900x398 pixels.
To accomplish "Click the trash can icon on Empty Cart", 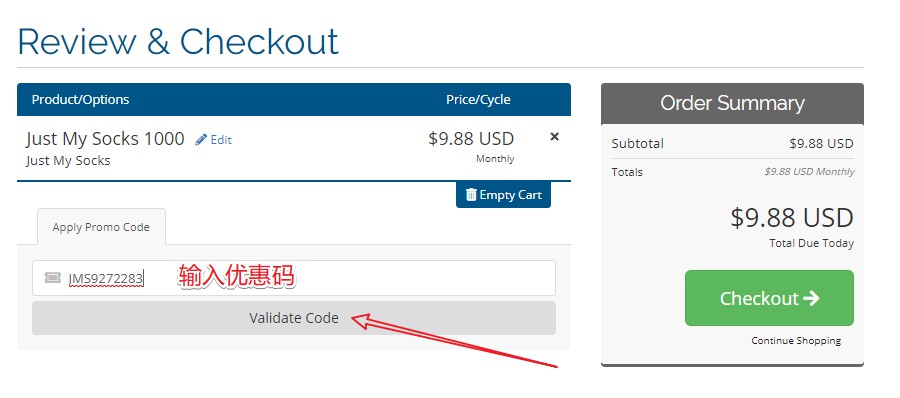I will 471,195.
